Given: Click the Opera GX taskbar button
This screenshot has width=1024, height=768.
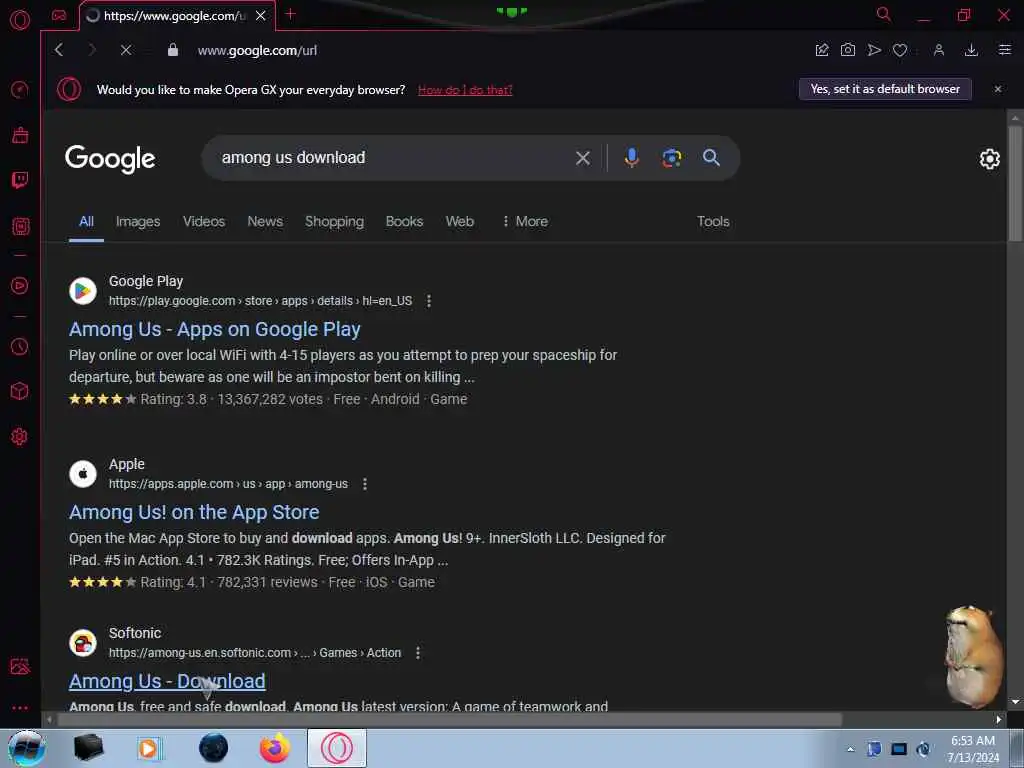Looking at the screenshot, I should coord(336,748).
